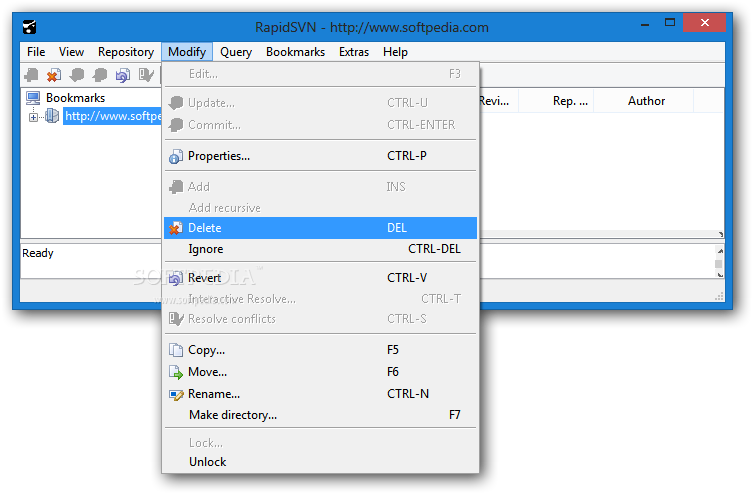753x494 pixels.
Task: Click the log panel vertical scrollbar
Action: [719, 262]
